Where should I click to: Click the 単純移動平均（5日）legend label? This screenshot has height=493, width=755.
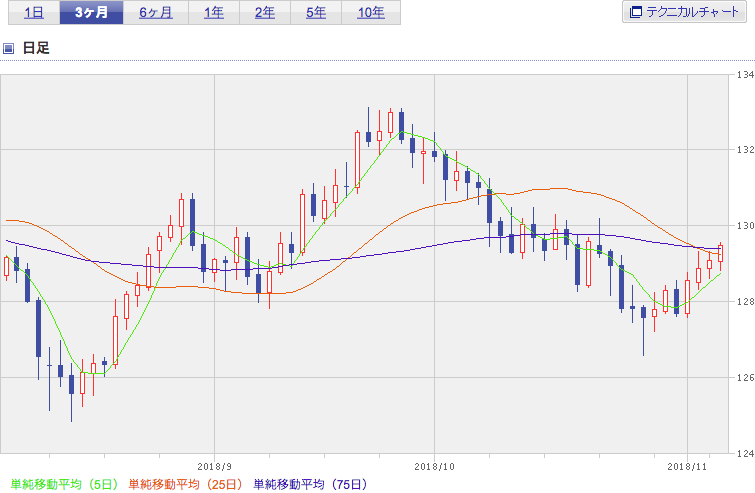pos(64,484)
